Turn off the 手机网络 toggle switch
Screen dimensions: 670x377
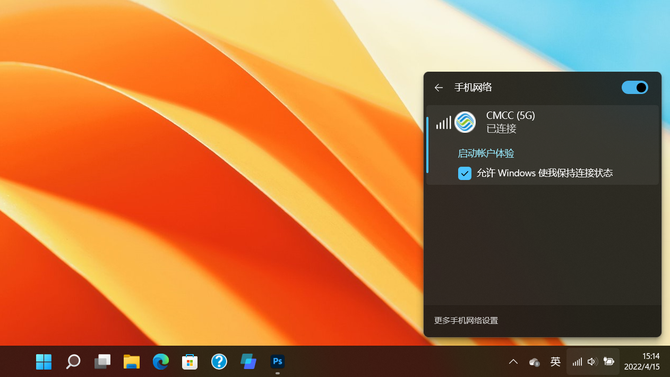coord(635,88)
